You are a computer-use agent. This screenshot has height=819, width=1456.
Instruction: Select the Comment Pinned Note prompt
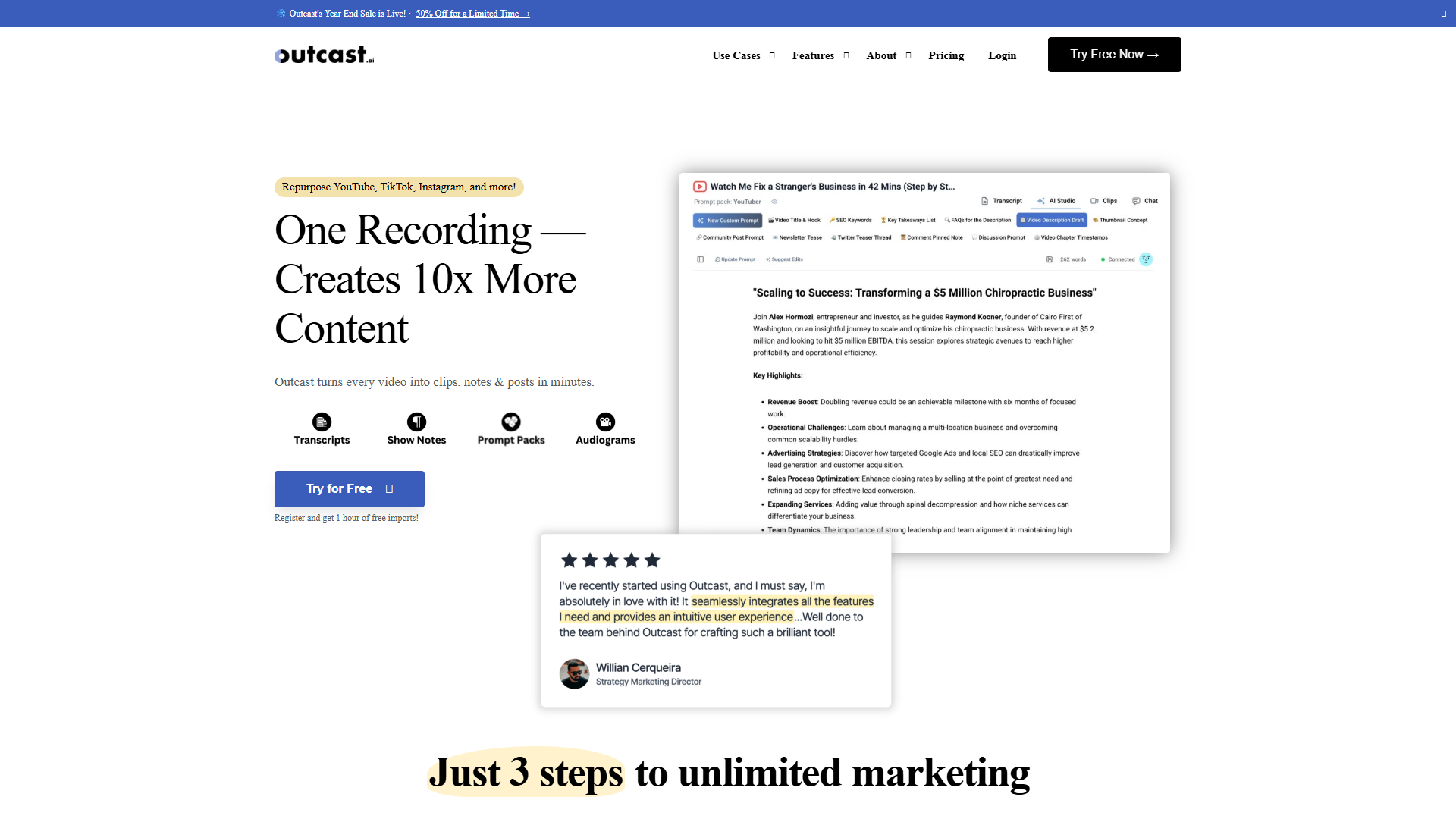(x=931, y=238)
